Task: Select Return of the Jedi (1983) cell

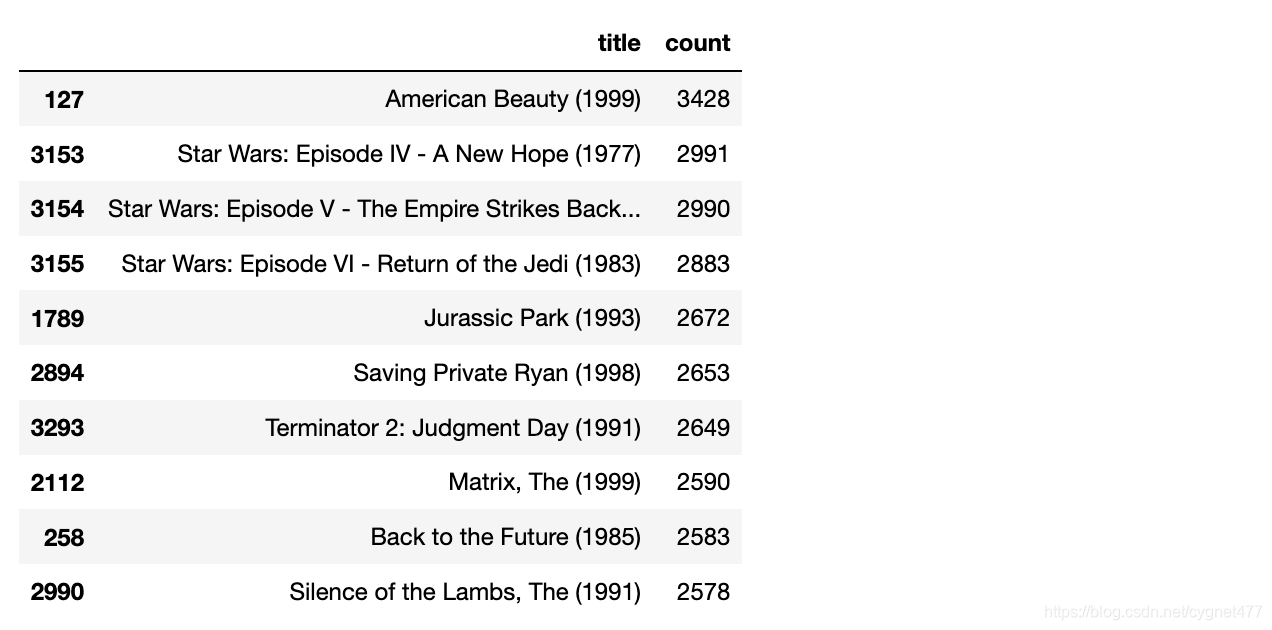Action: pos(381,264)
